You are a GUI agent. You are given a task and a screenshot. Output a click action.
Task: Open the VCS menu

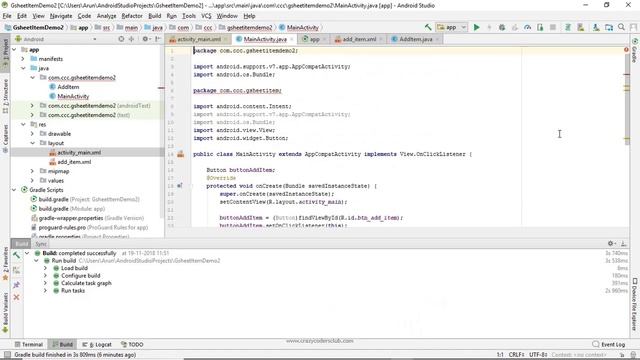(x=206, y=16)
